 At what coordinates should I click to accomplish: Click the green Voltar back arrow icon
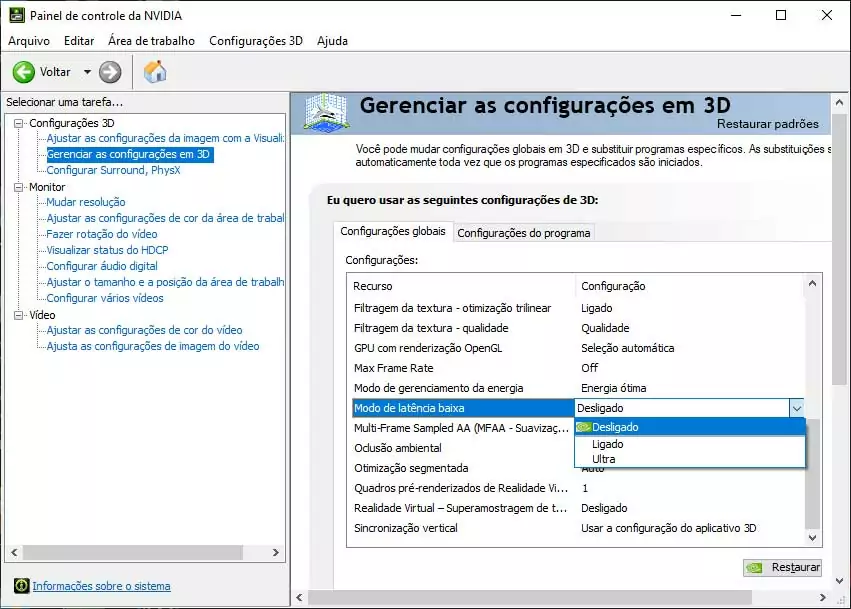pos(24,72)
